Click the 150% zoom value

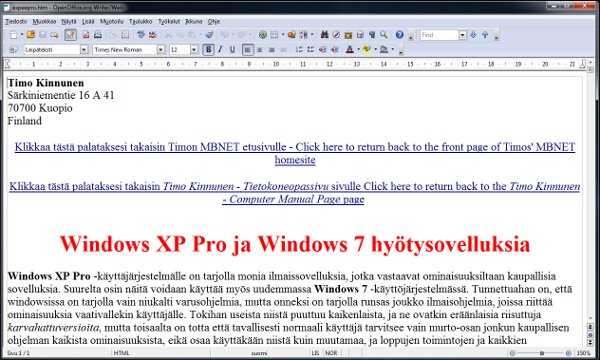[x=584, y=353]
